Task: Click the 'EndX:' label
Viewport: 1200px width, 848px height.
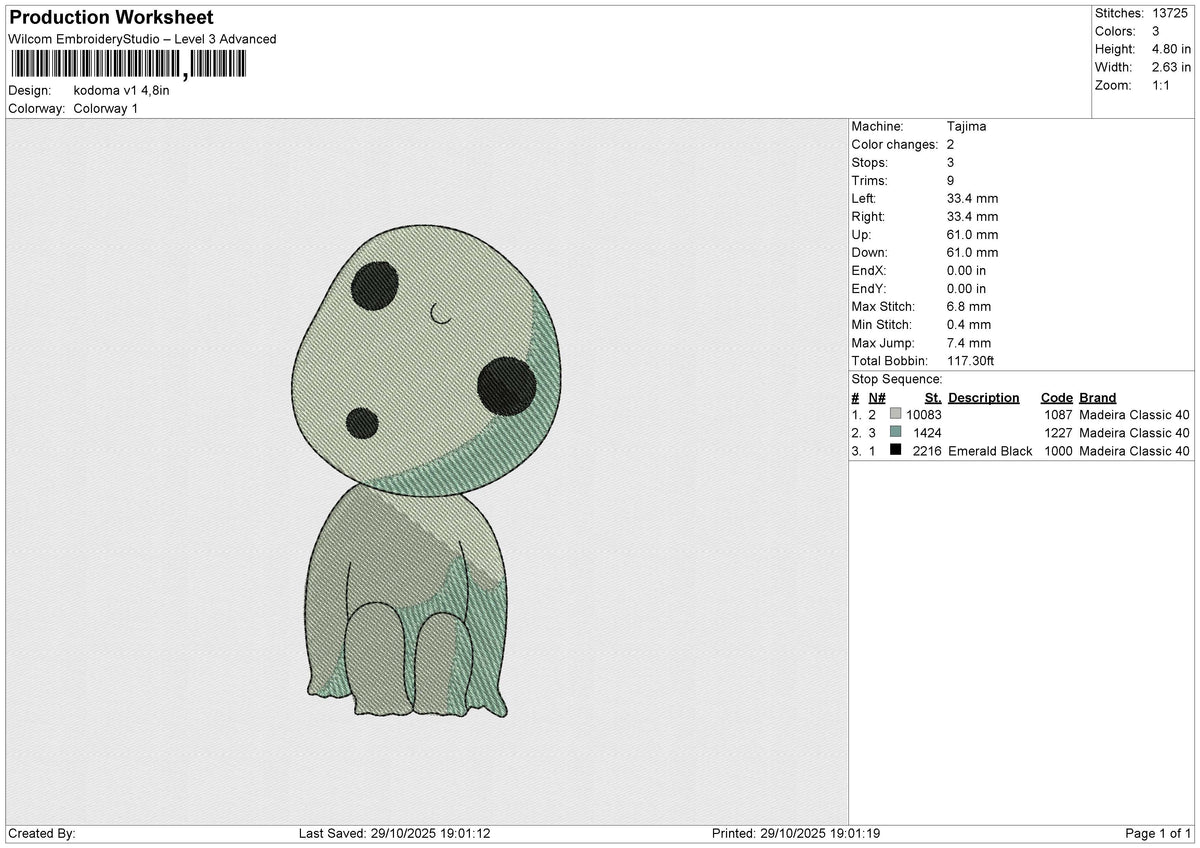Action: tap(869, 271)
